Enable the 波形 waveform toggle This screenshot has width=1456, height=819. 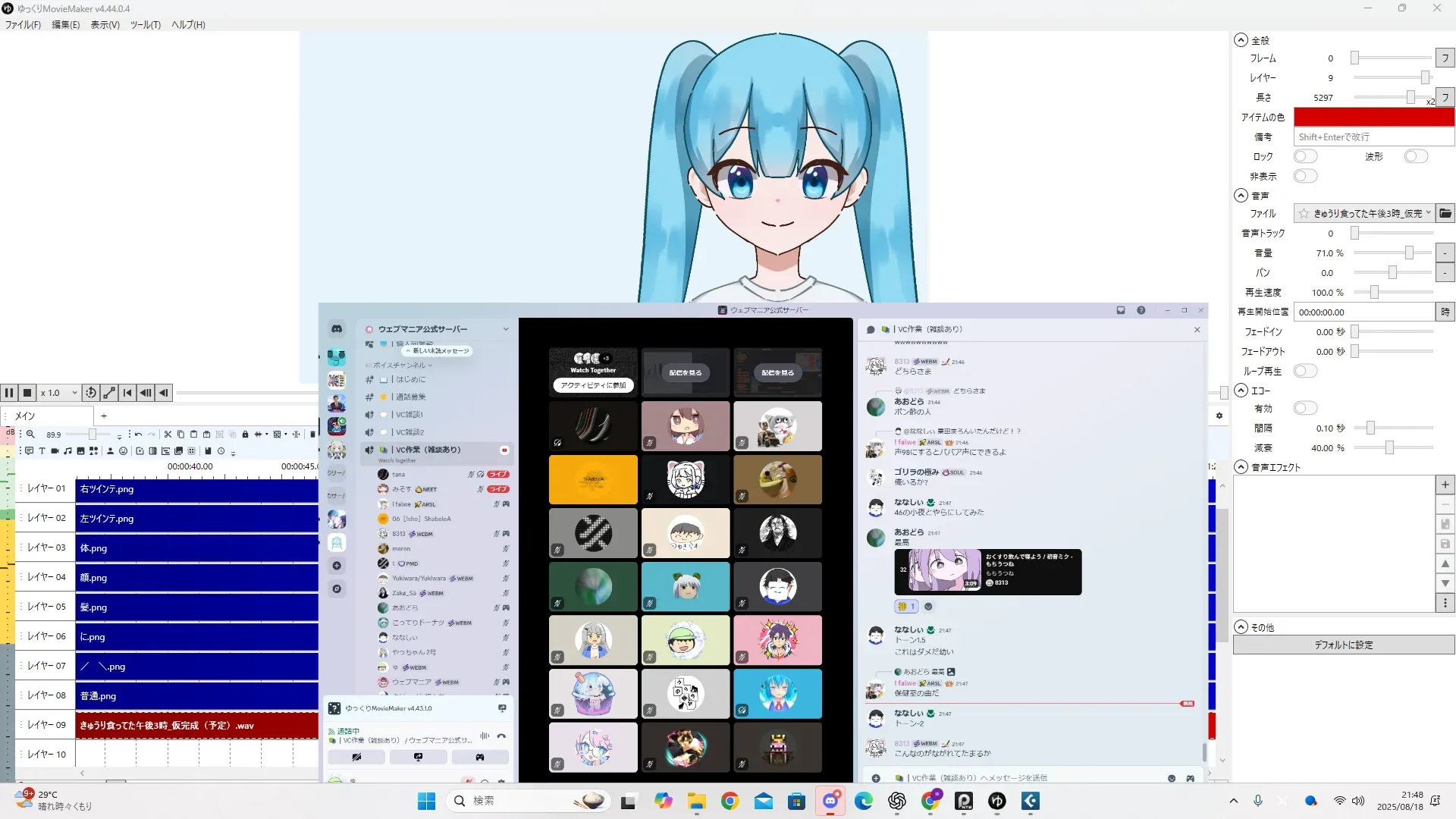(1416, 156)
